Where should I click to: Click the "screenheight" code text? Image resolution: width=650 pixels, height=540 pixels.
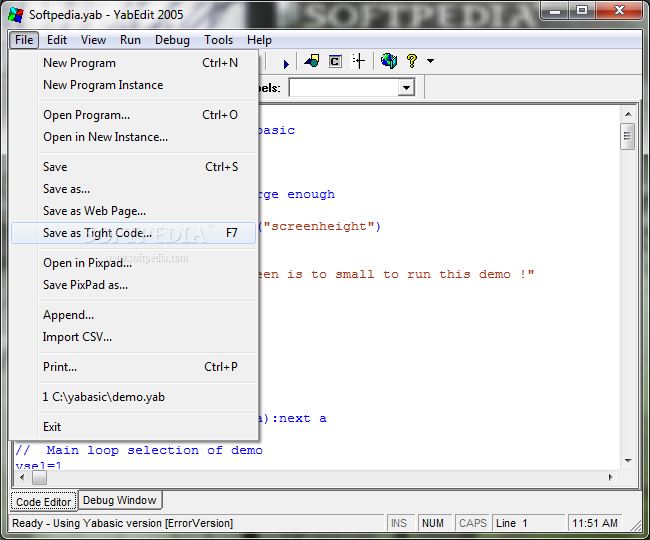(x=318, y=226)
